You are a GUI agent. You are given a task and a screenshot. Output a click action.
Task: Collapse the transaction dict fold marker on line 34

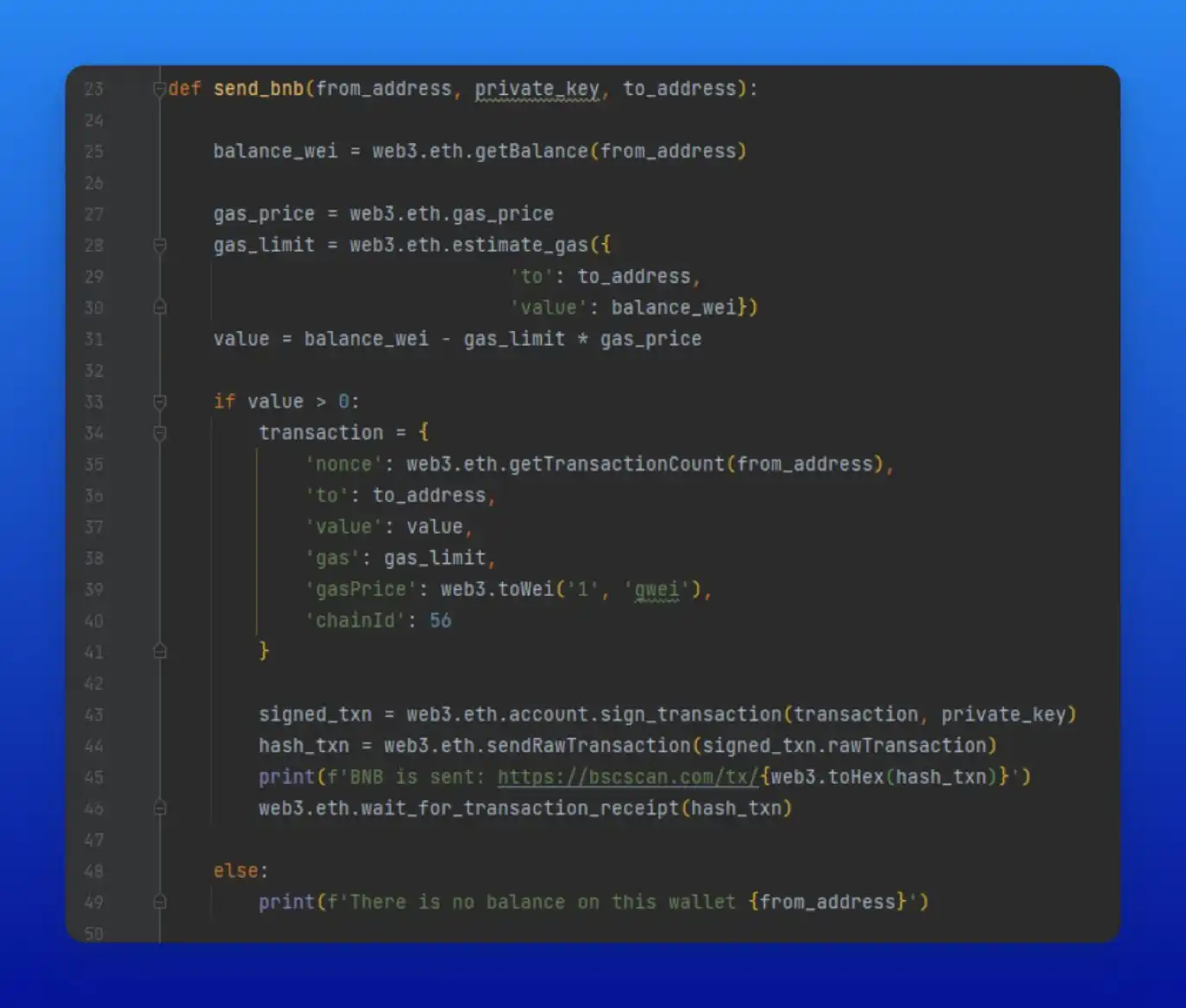click(160, 433)
